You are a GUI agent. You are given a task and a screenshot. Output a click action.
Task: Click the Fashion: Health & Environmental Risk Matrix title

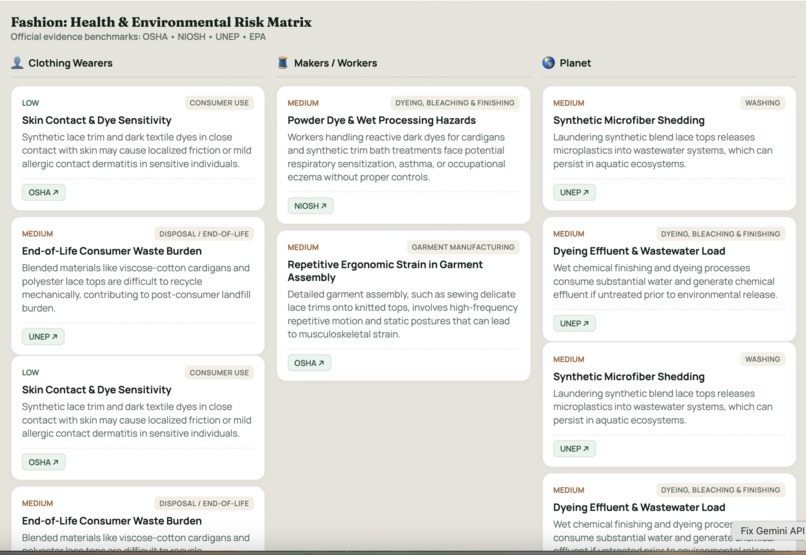pyautogui.click(x=161, y=22)
